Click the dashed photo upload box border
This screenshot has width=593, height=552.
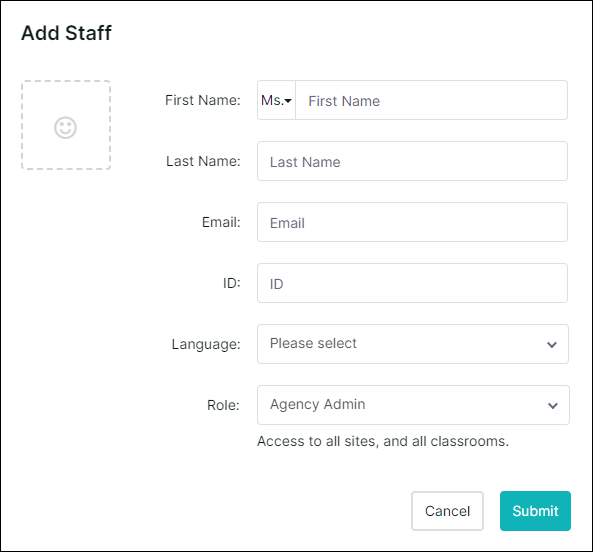tap(66, 81)
